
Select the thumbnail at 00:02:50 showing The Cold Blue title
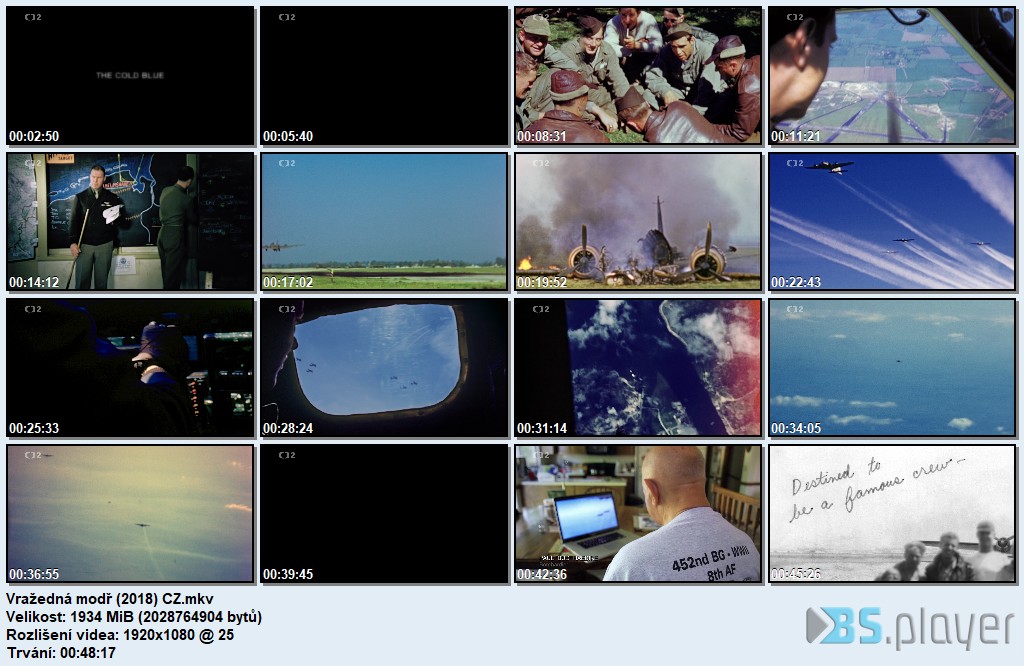pyautogui.click(x=130, y=76)
